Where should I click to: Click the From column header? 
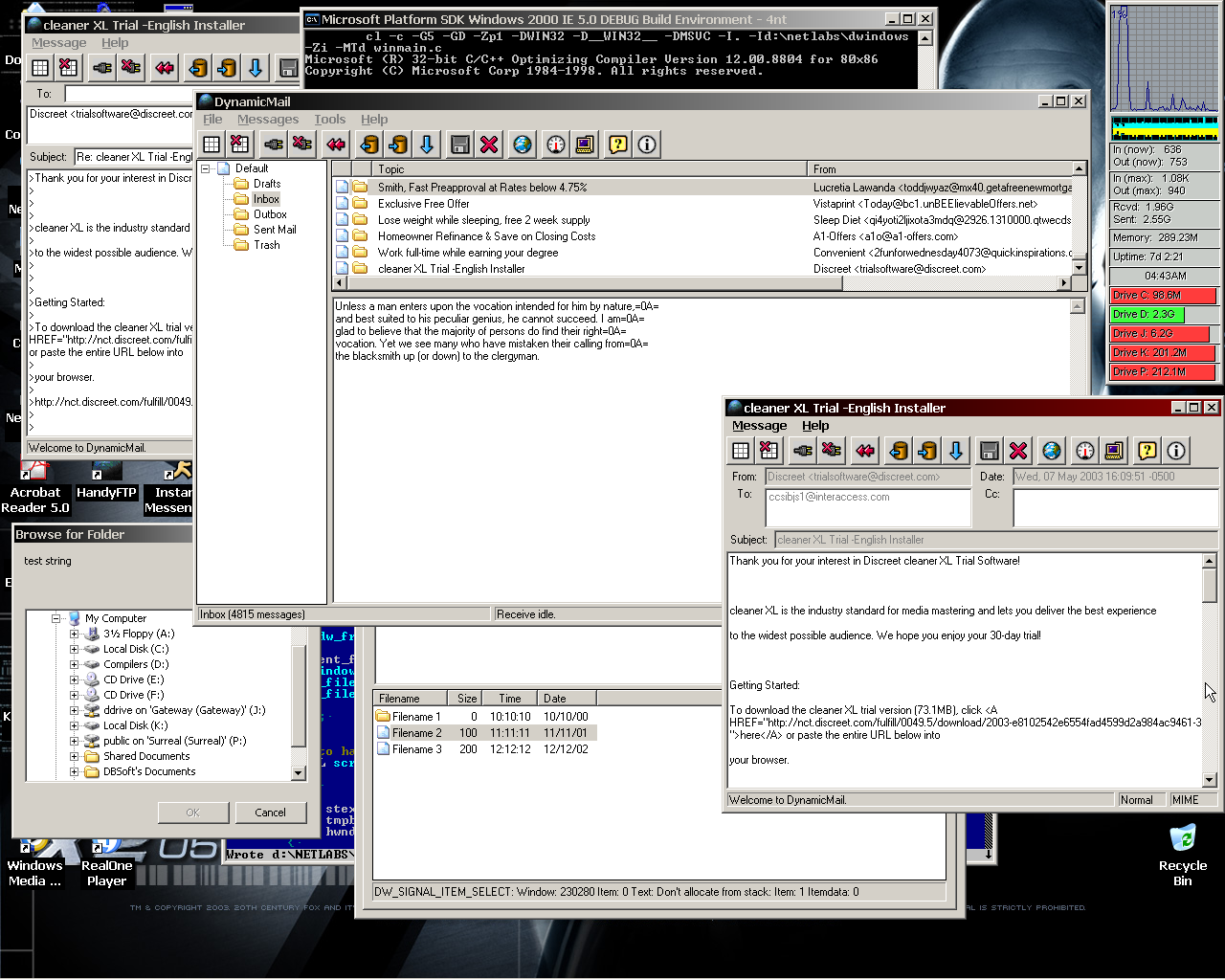[x=941, y=168]
